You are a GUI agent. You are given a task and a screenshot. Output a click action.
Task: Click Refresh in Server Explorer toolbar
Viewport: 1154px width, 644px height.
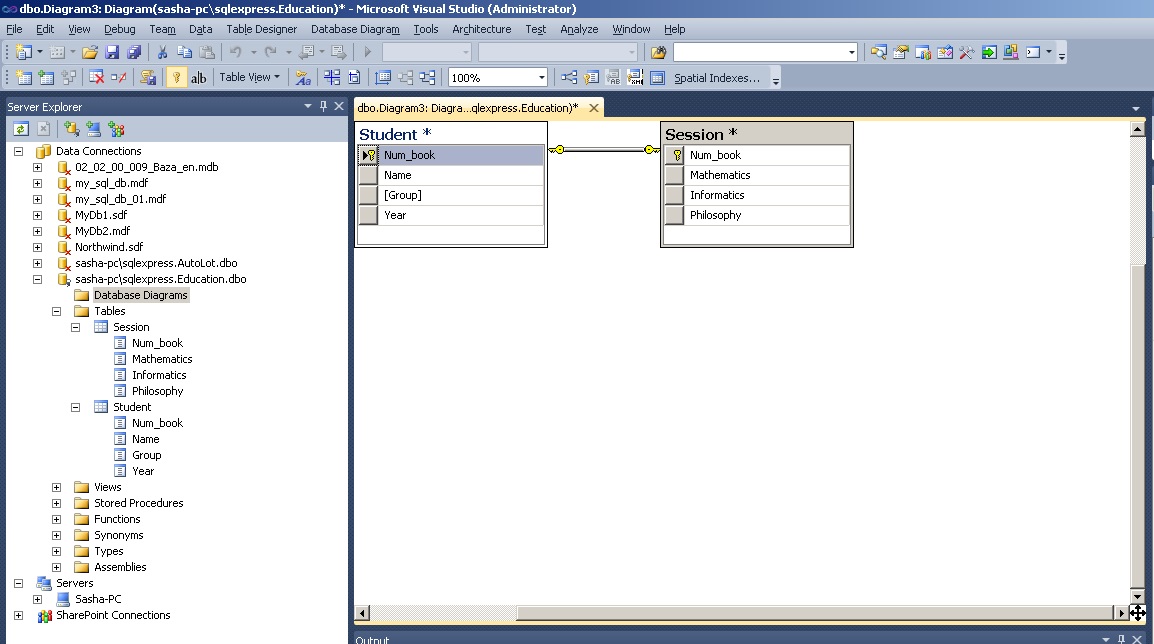pyautogui.click(x=21, y=129)
